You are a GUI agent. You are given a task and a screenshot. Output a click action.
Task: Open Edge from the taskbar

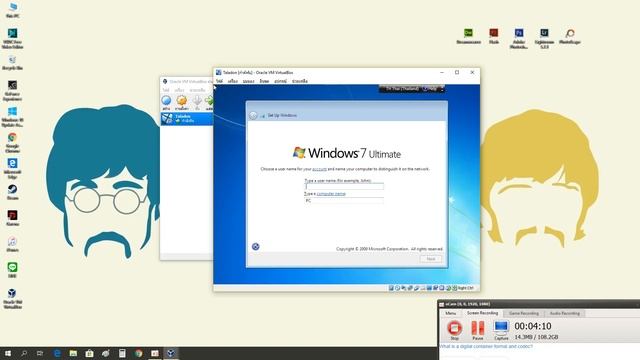tap(57, 353)
